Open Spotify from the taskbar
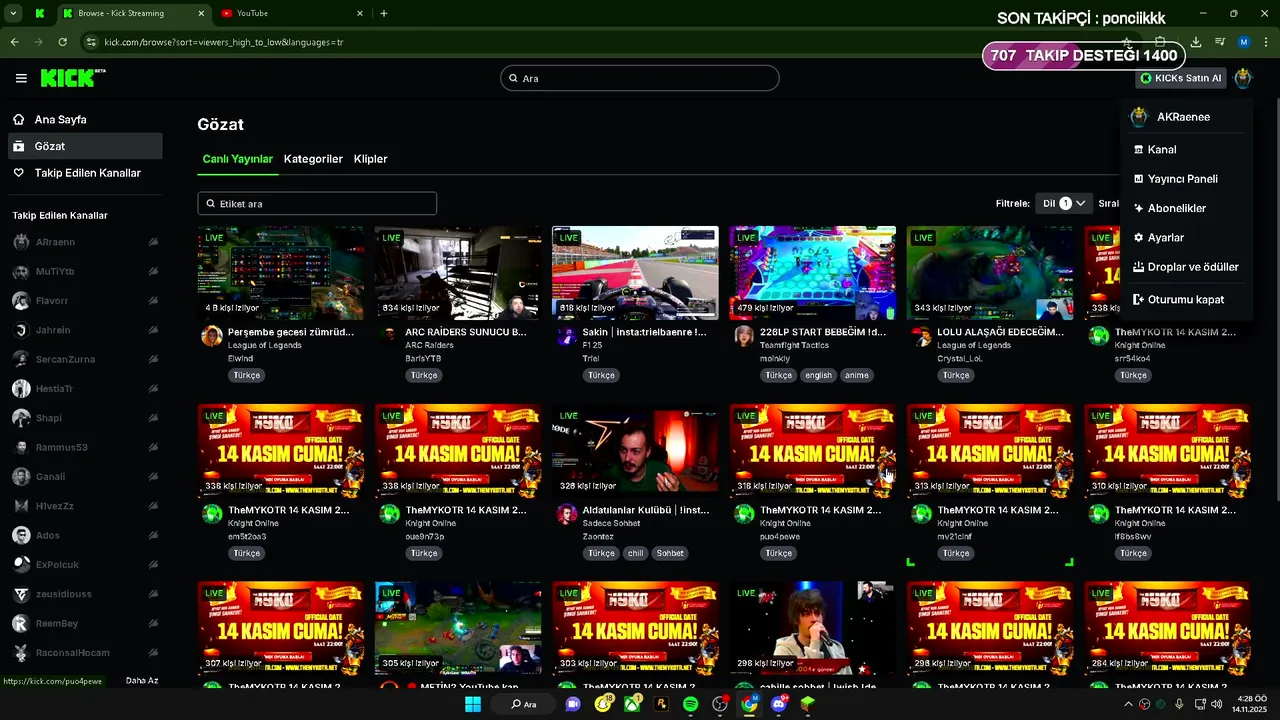This screenshot has width=1280, height=720. click(690, 704)
